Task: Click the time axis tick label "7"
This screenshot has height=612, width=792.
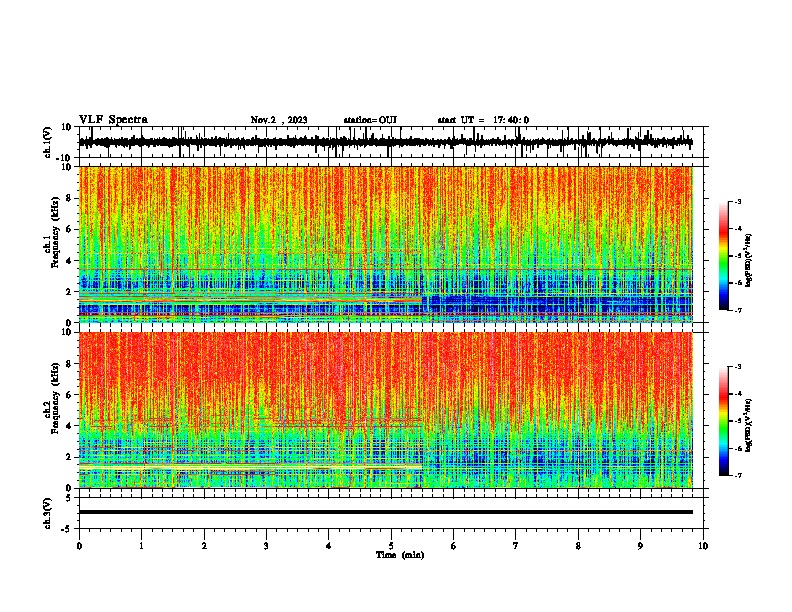Action: [x=516, y=546]
